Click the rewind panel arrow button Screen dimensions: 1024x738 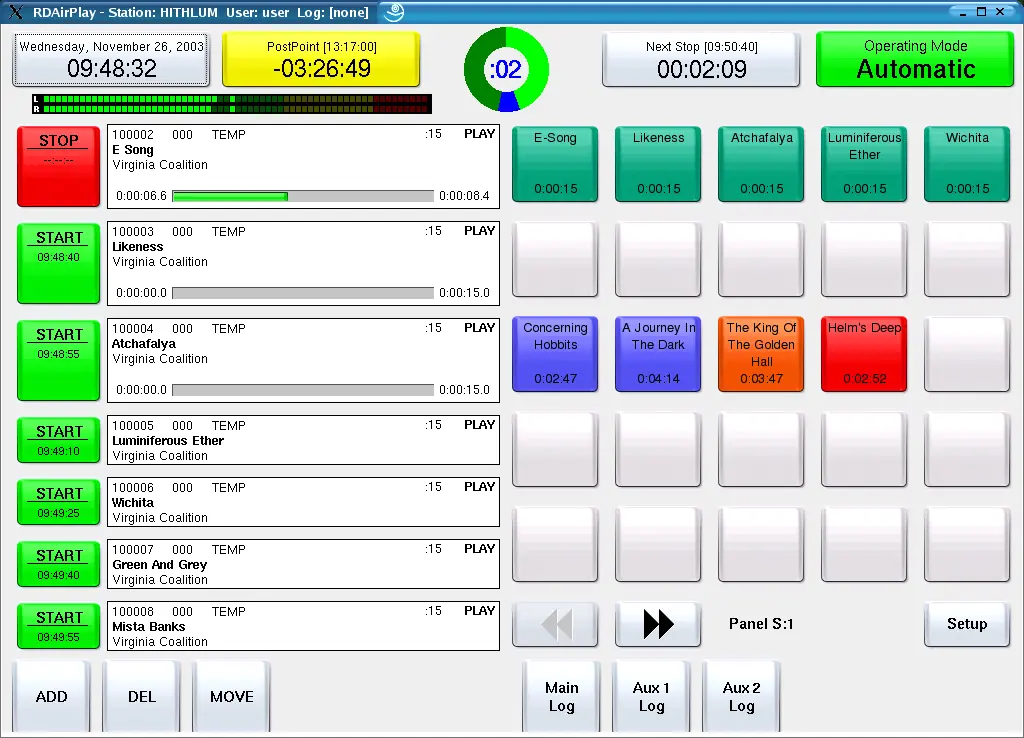[555, 624]
